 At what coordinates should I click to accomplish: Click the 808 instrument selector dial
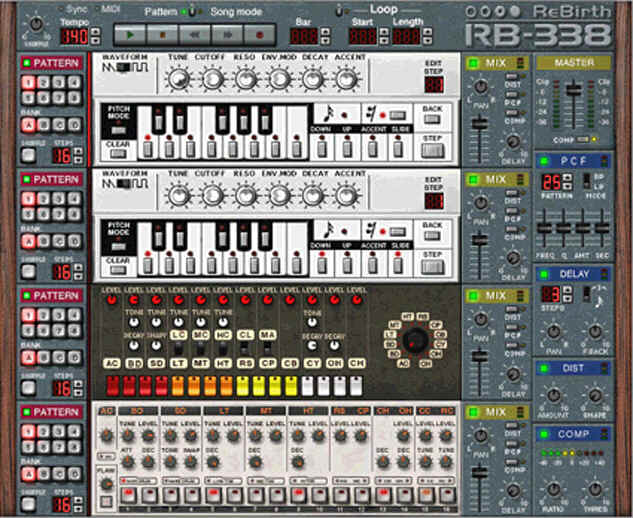(415, 340)
